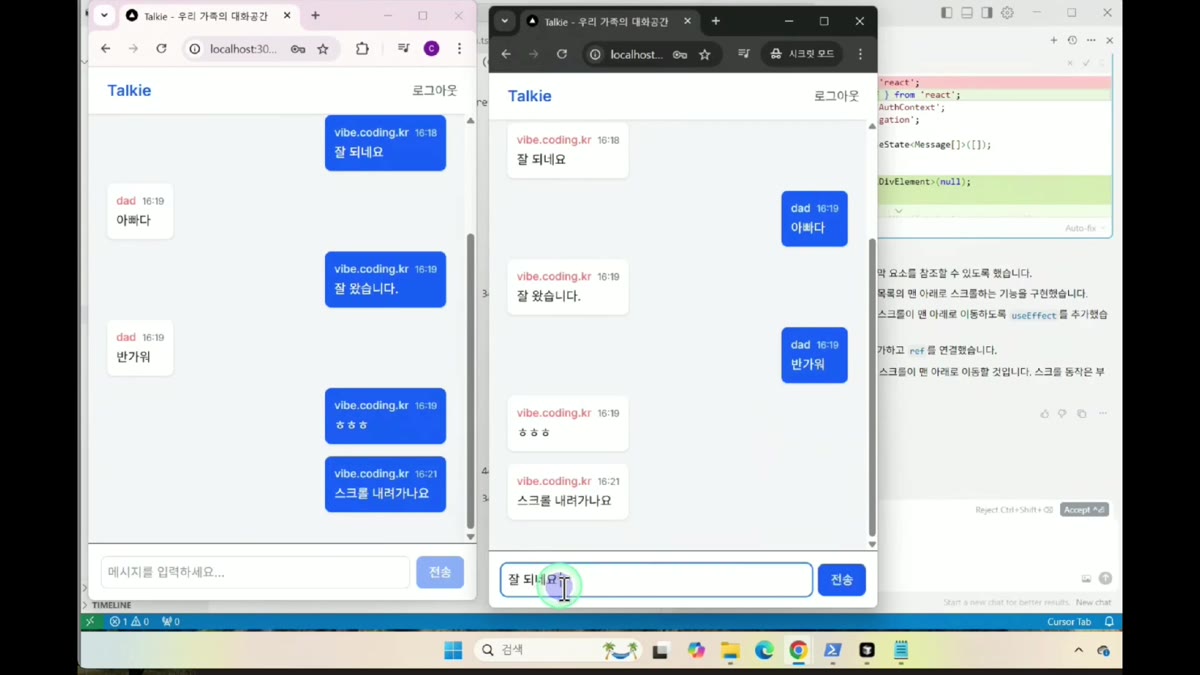Open response more options ellipsis
1200x675 pixels.
click(x=1103, y=413)
